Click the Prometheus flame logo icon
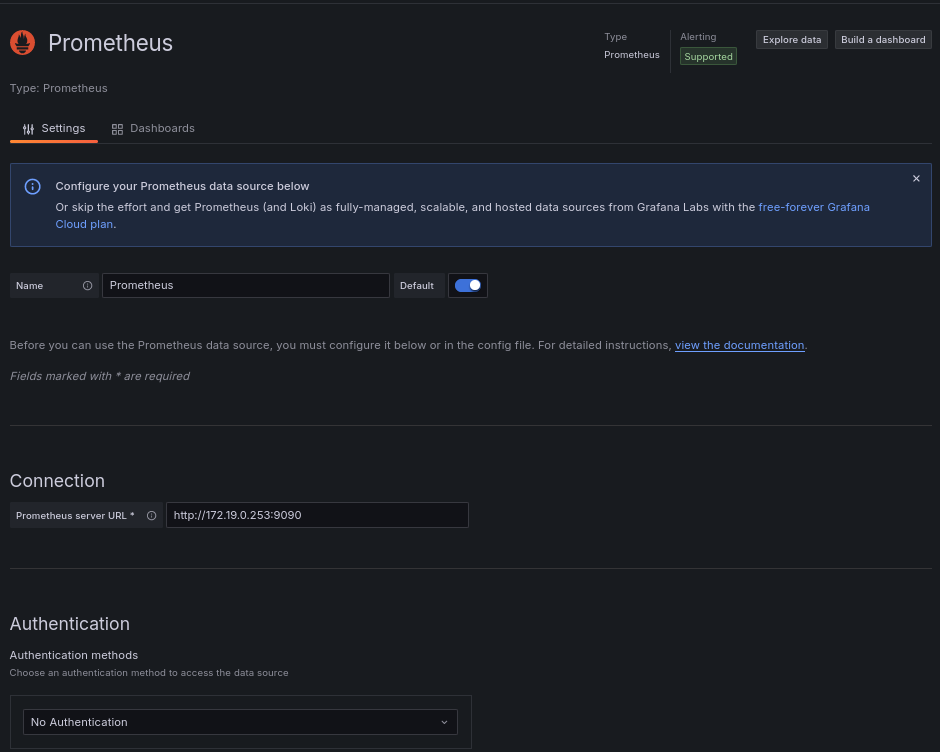This screenshot has height=752, width=940. tap(22, 43)
